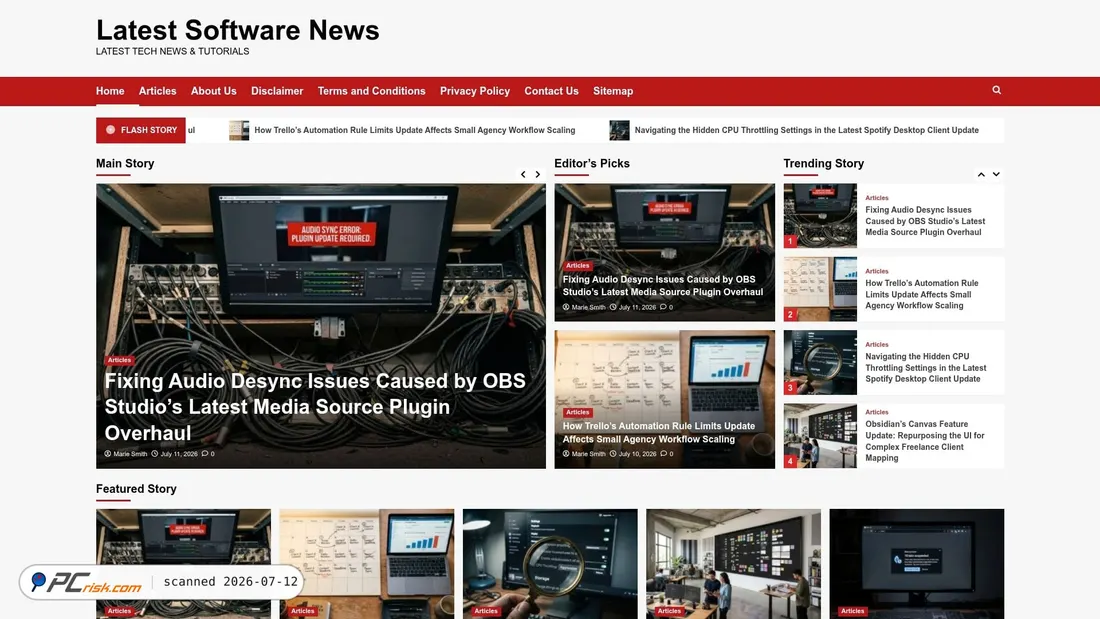Viewport: 1100px width, 619px height.
Task: Open Trending story Trello Automation Rule title
Action: [x=922, y=295]
